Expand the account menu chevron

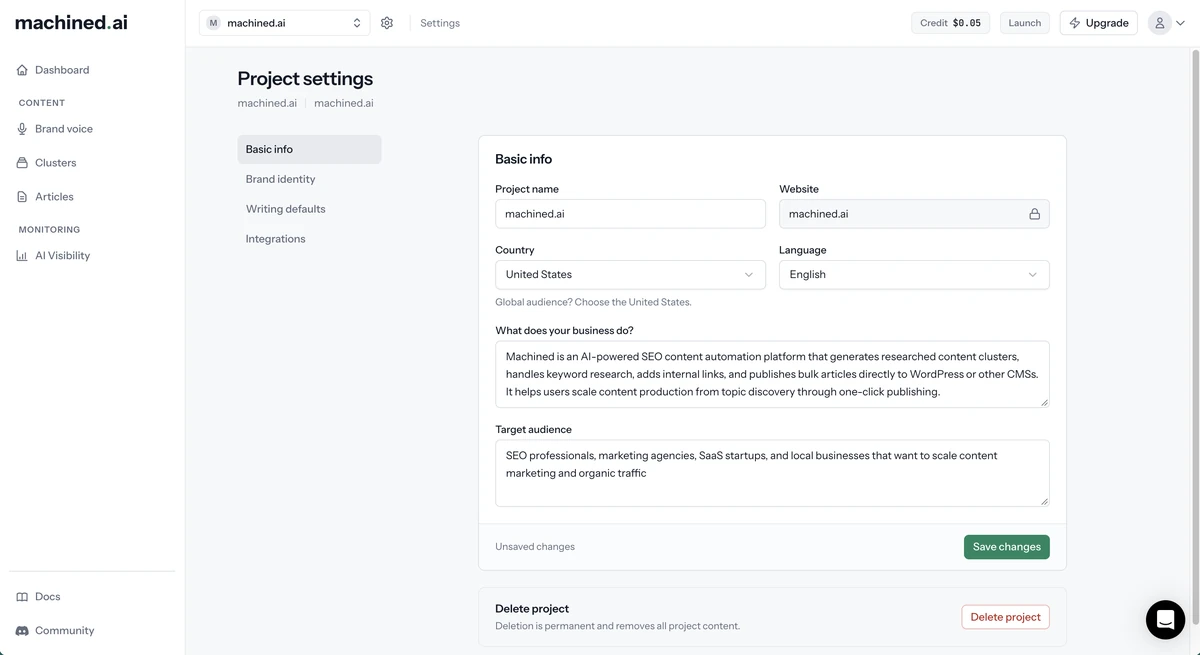1180,23
